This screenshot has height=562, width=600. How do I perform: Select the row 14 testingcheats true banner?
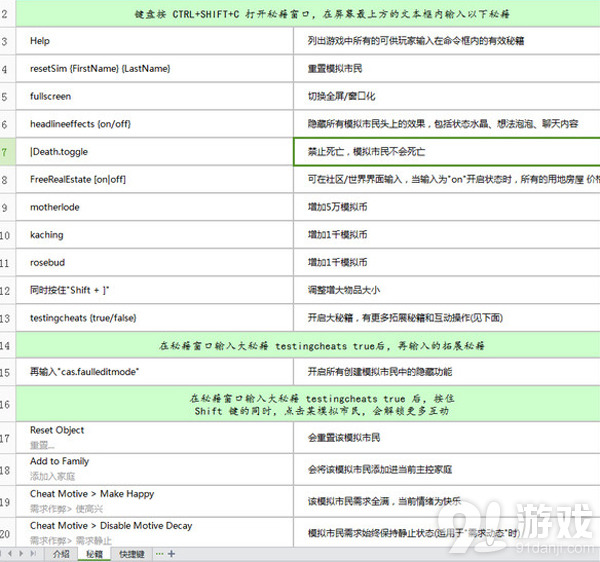coord(308,345)
